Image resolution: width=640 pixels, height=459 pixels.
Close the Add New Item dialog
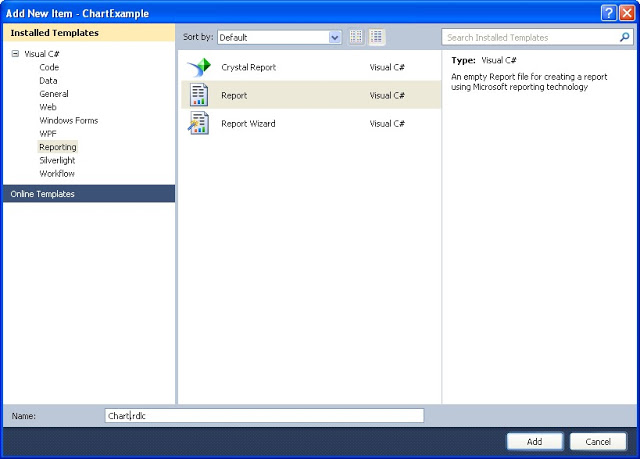[627, 13]
